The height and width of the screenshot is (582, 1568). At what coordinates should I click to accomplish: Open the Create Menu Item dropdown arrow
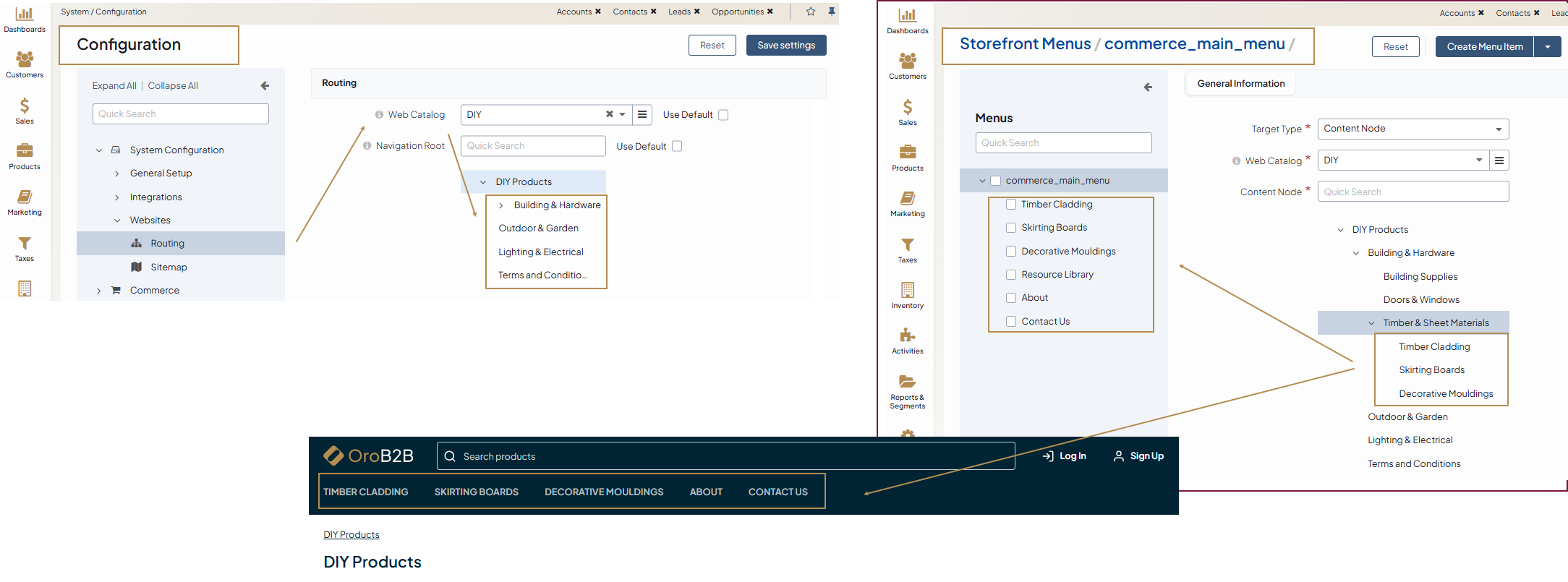(1548, 47)
